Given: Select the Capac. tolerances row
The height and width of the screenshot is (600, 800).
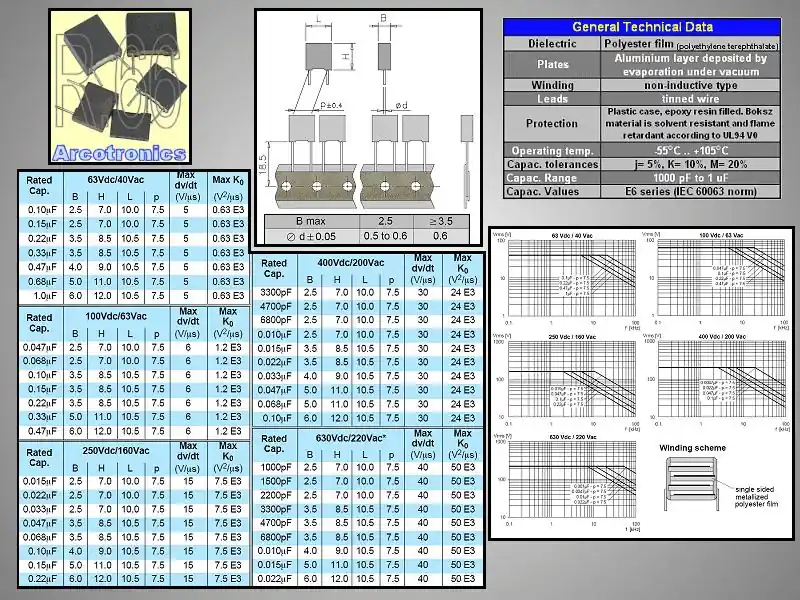Looking at the screenshot, I should (x=642, y=164).
